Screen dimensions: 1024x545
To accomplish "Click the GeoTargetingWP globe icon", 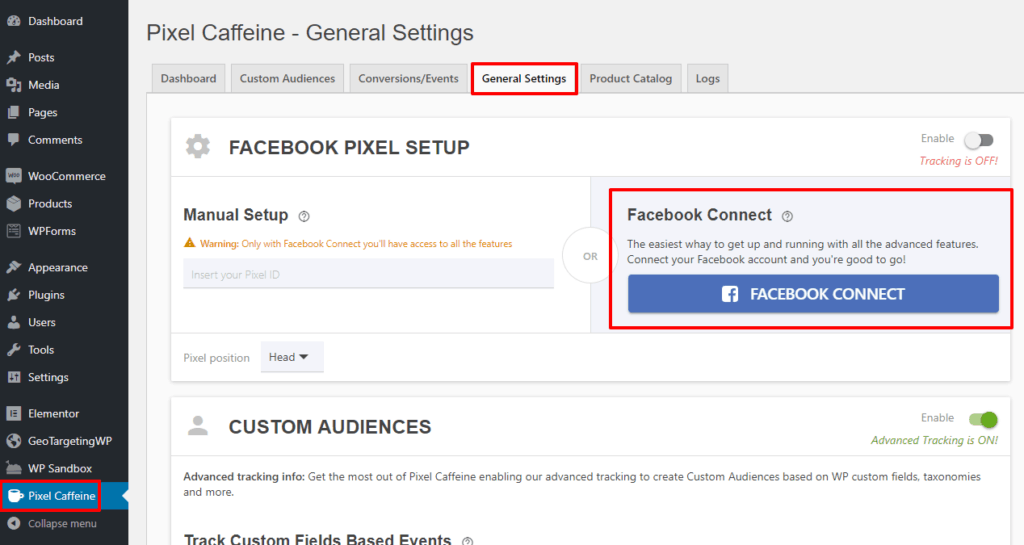I will pyautogui.click(x=14, y=441).
